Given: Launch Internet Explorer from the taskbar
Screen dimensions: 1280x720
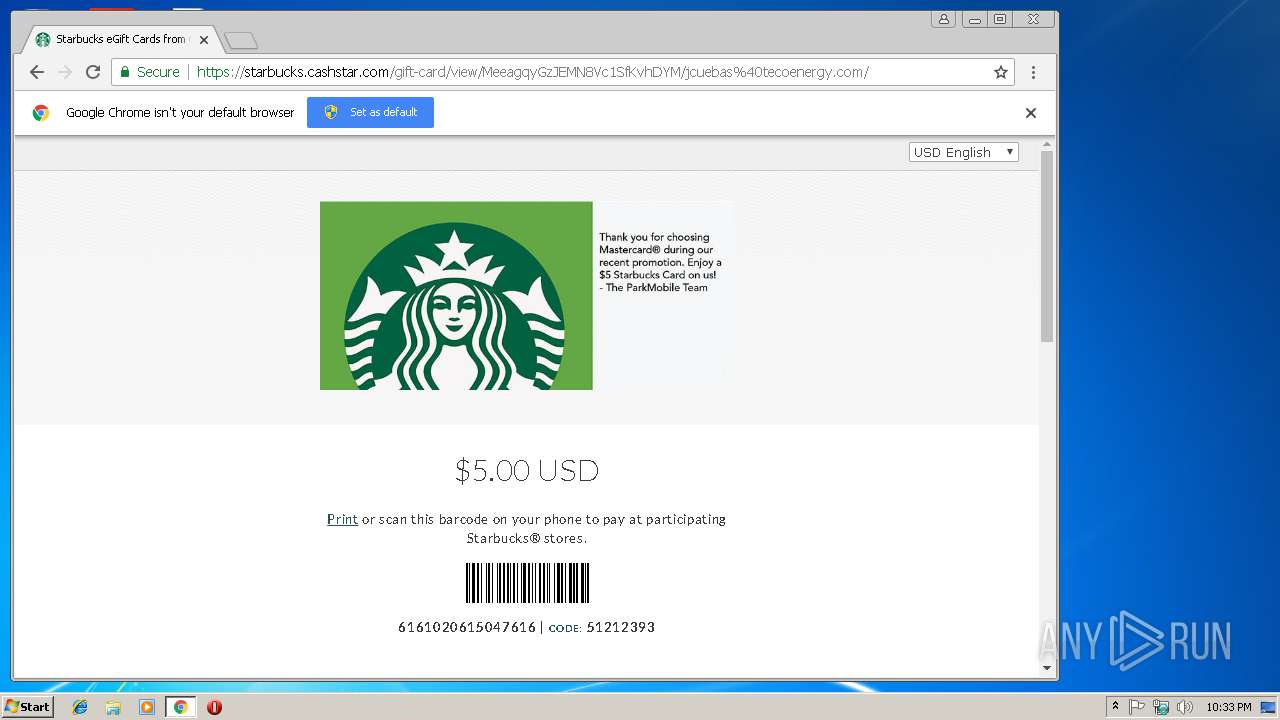Looking at the screenshot, I should coord(80,707).
